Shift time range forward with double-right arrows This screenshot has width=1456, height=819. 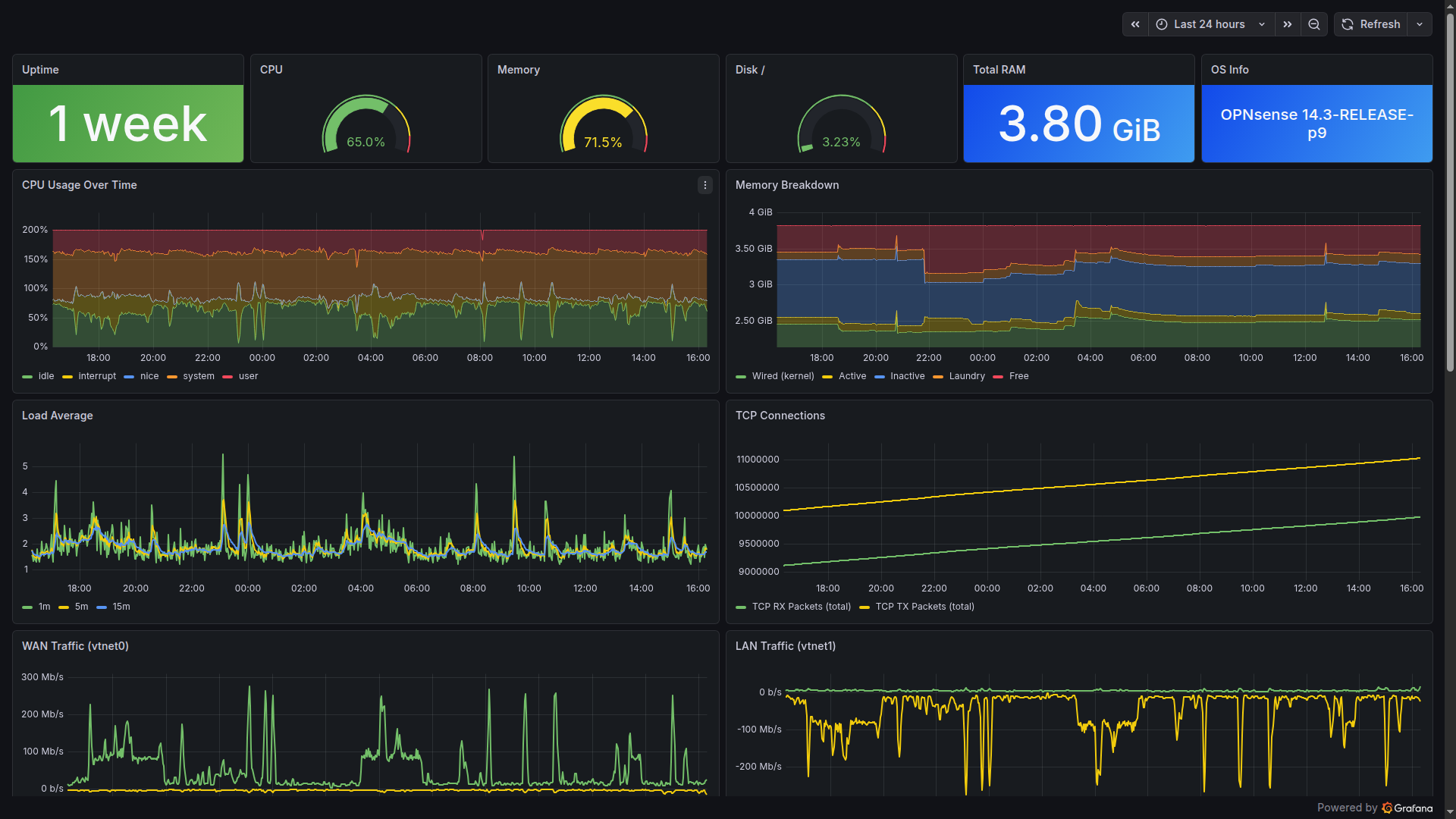(x=1288, y=24)
